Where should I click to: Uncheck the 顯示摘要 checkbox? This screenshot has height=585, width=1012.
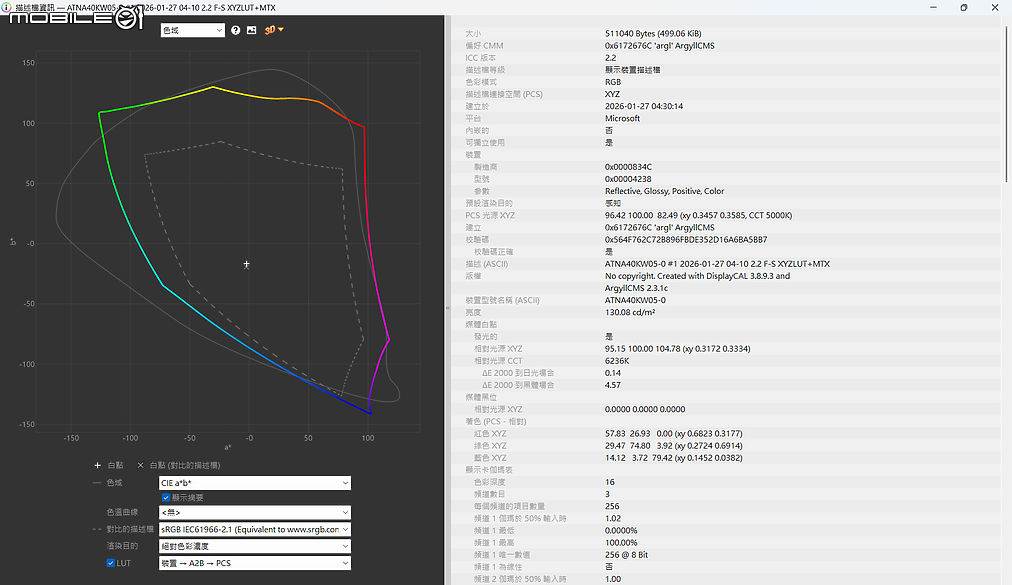(165, 499)
